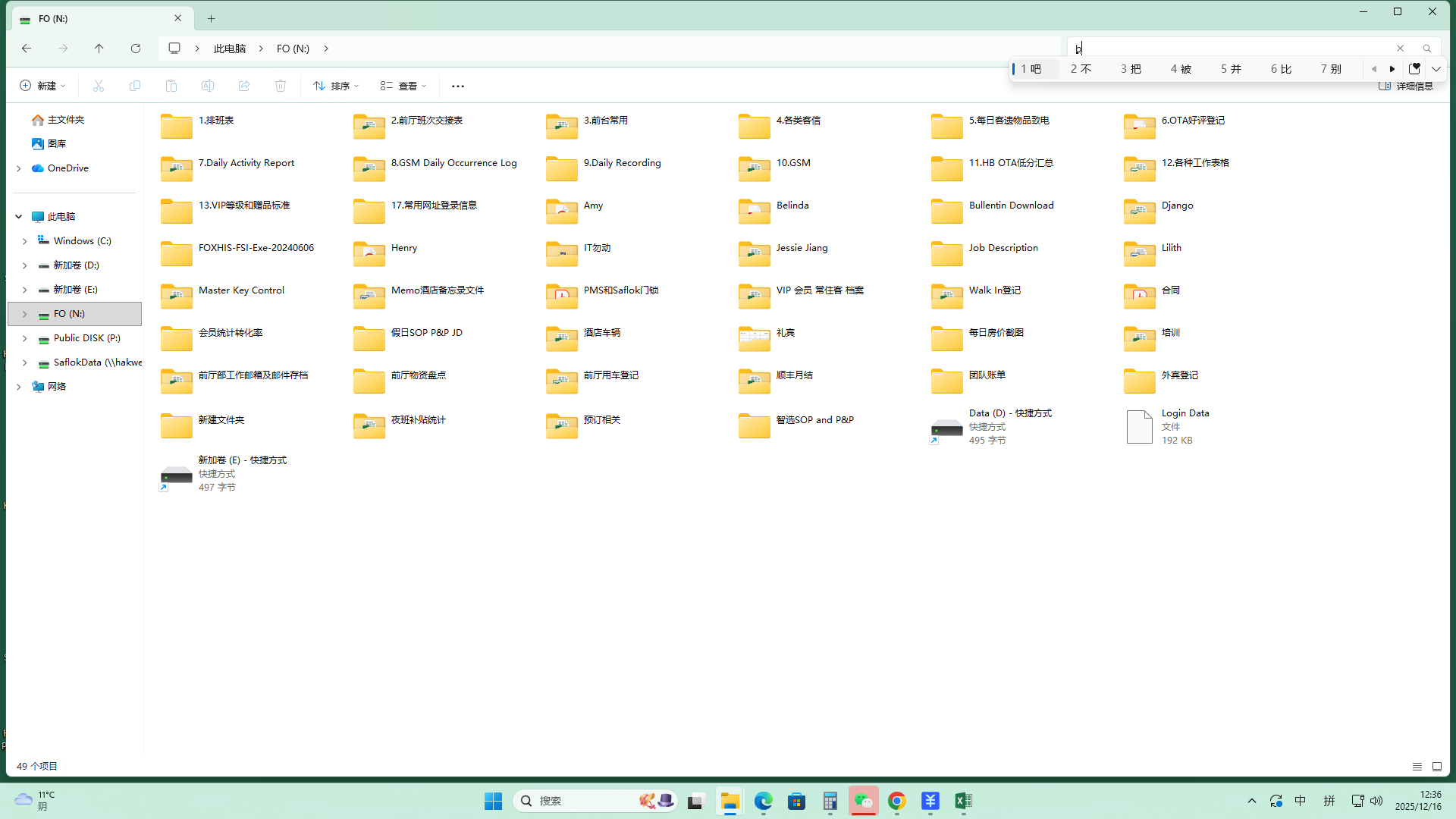1456x819 pixels.
Task: Click the 新建 new button
Action: coord(42,86)
